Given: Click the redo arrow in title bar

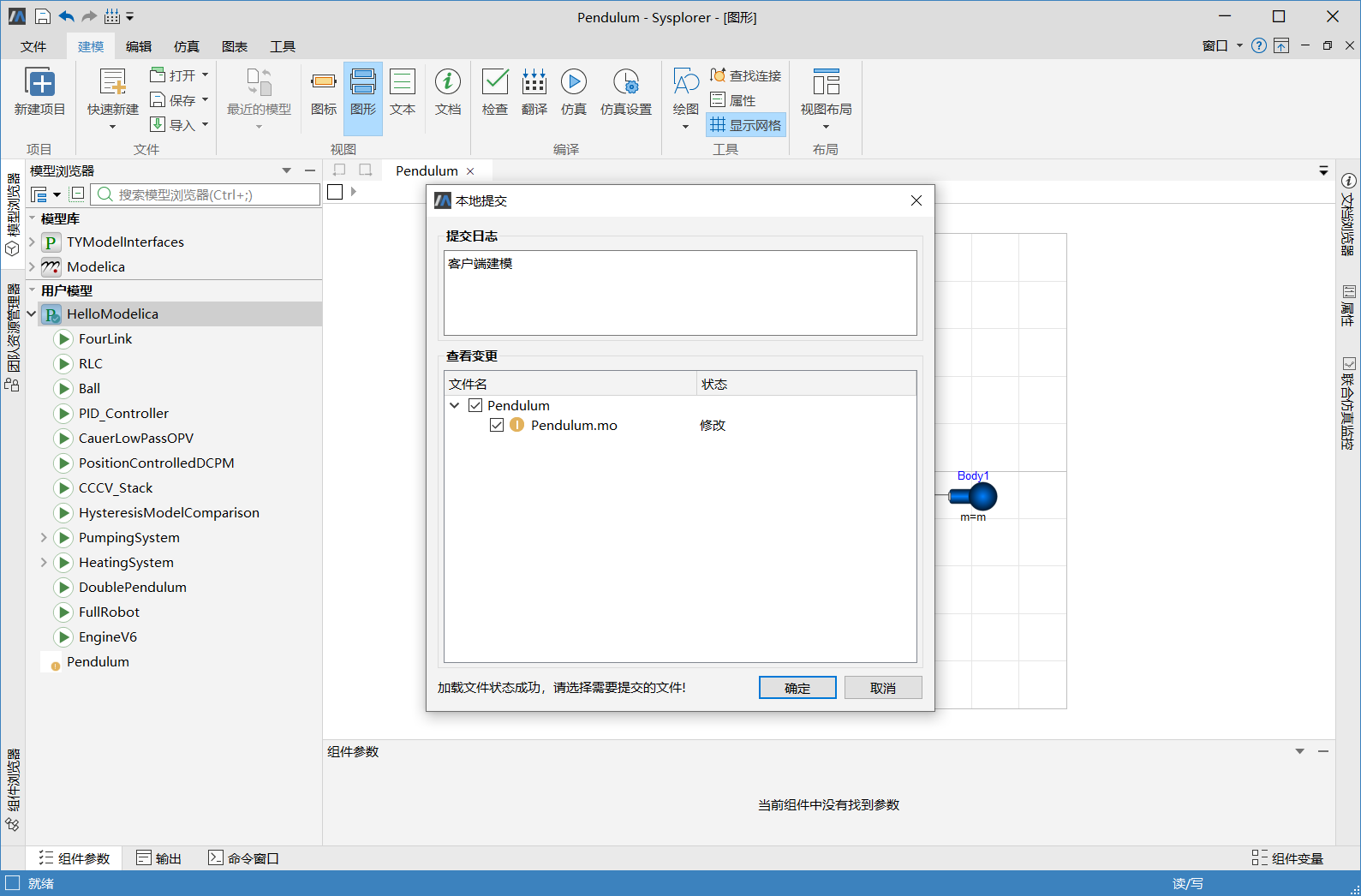Looking at the screenshot, I should 89,16.
